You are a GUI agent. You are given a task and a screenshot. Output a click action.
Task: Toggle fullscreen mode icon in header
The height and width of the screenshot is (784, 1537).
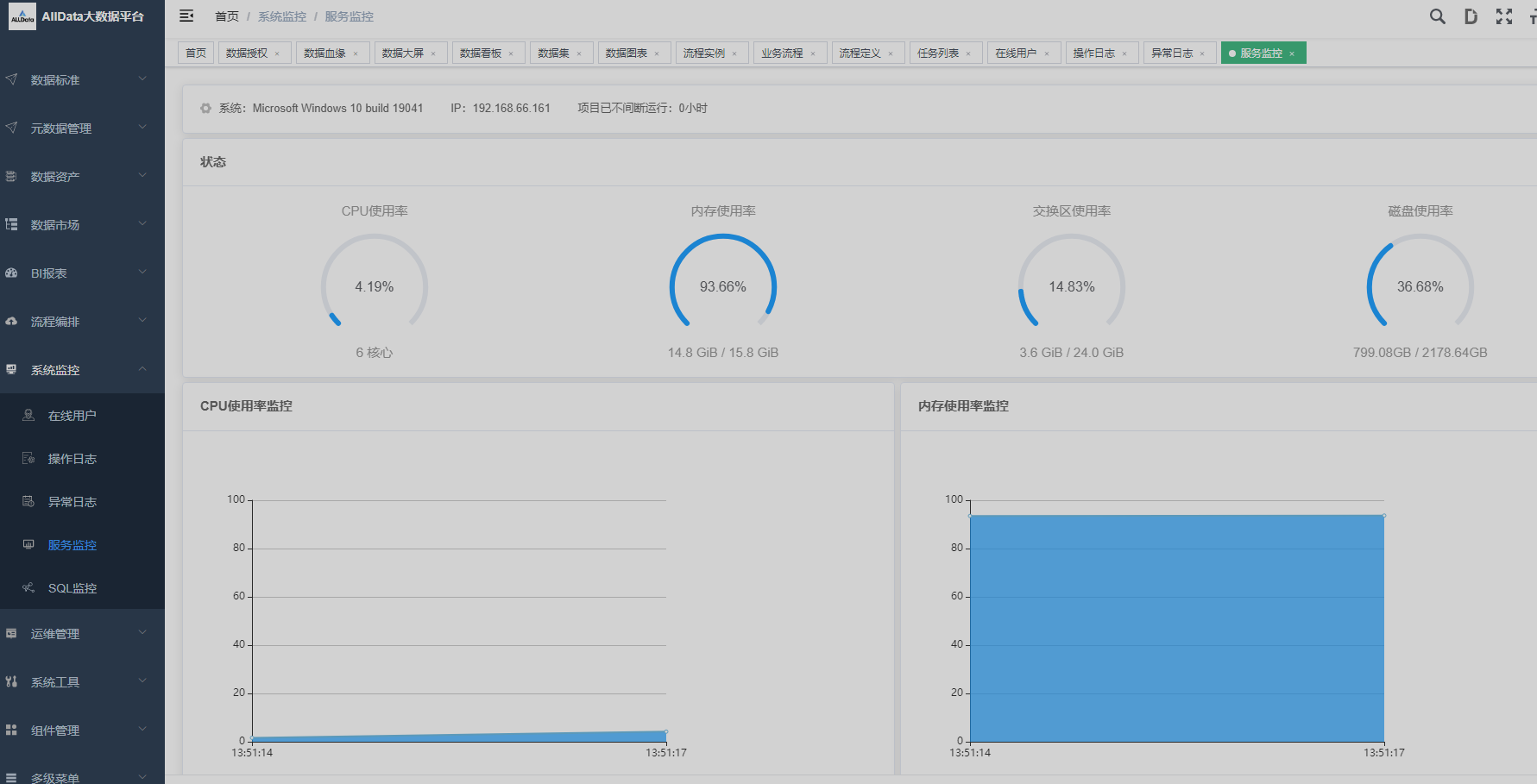coord(1504,16)
